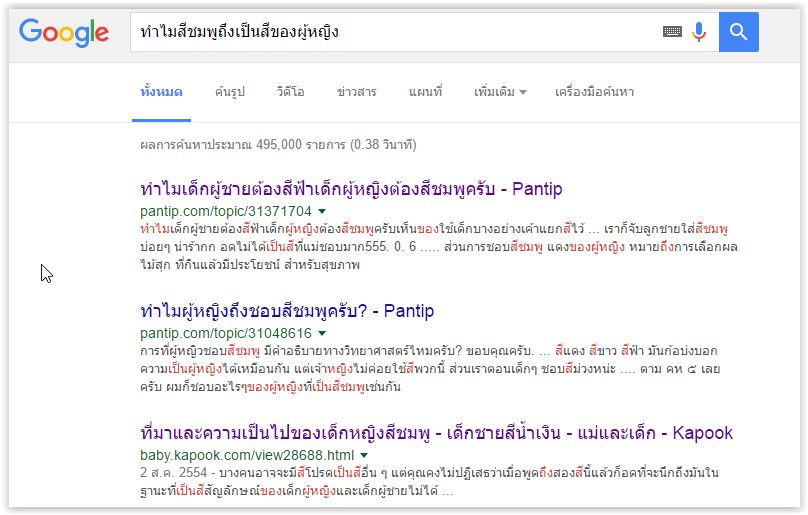Image resolution: width=808 pixels, height=515 pixels.
Task: Expand arrow beside pantip.com/topic/31371704
Action: (322, 211)
